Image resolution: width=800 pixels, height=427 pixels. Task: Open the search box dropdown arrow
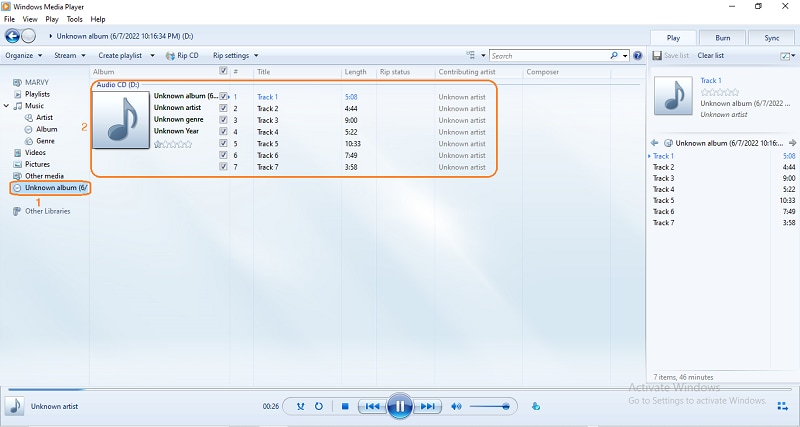point(625,56)
